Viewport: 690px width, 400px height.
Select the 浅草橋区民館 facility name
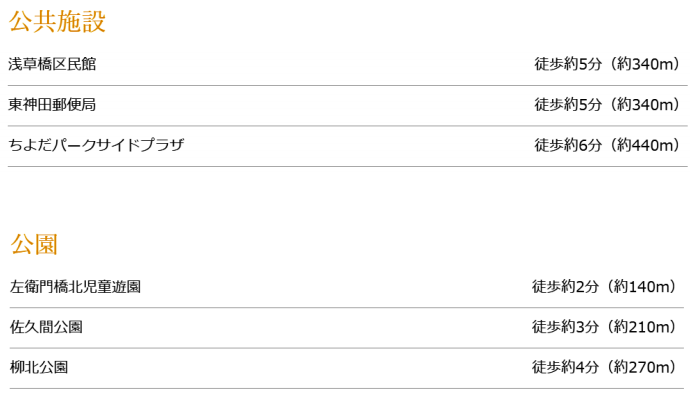pyautogui.click(x=52, y=64)
